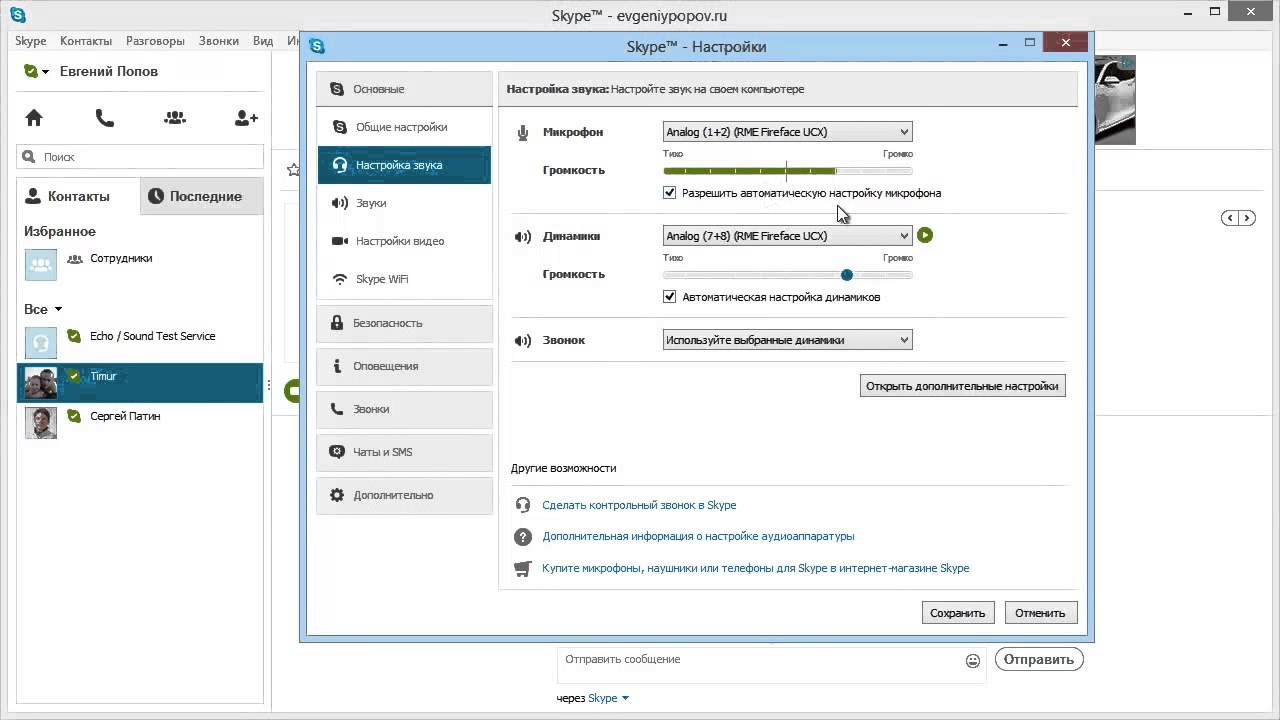Screen dimensions: 1280x720
Task: Expand the Звонки settings section
Action: 404,409
